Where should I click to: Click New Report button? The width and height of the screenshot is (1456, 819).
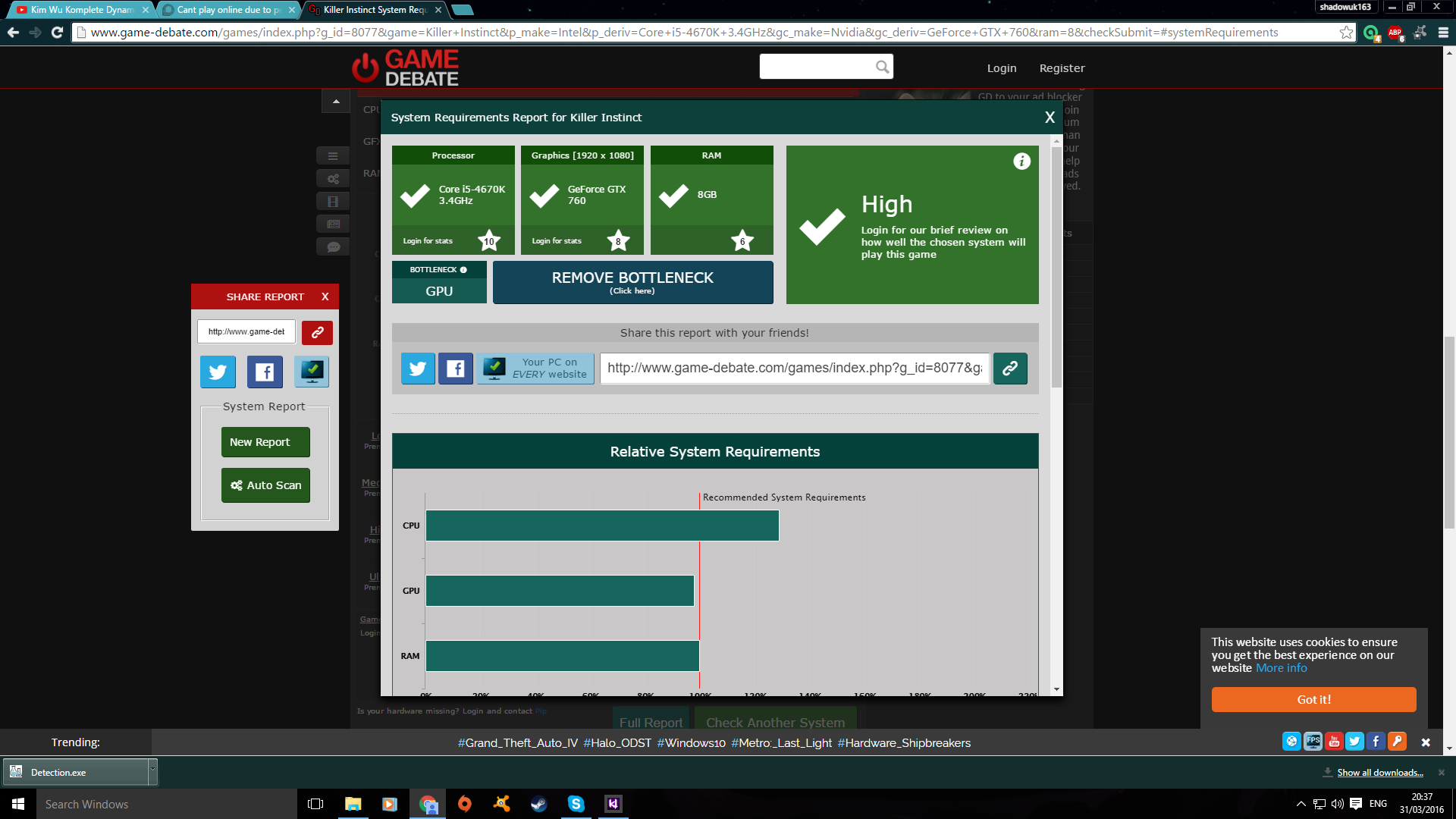[265, 442]
